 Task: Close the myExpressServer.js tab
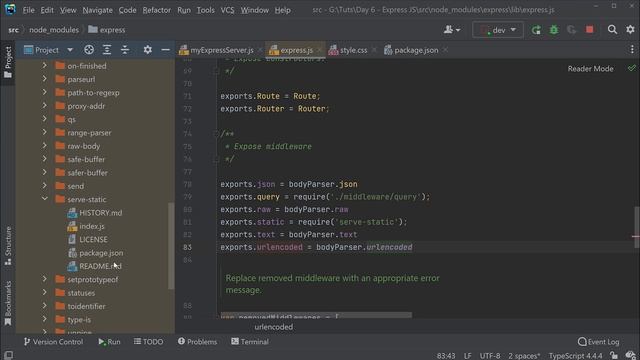pyautogui.click(x=260, y=50)
